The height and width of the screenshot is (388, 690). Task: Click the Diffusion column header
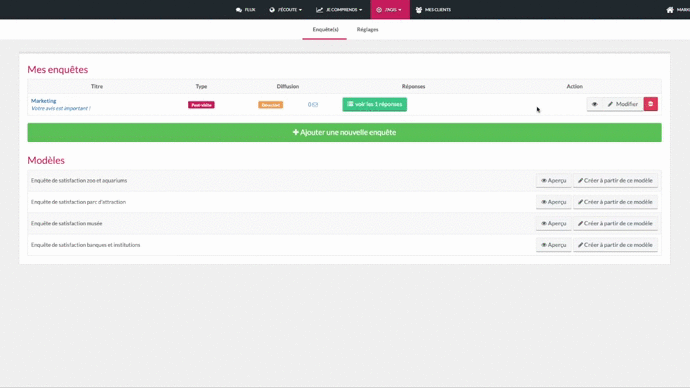point(288,87)
